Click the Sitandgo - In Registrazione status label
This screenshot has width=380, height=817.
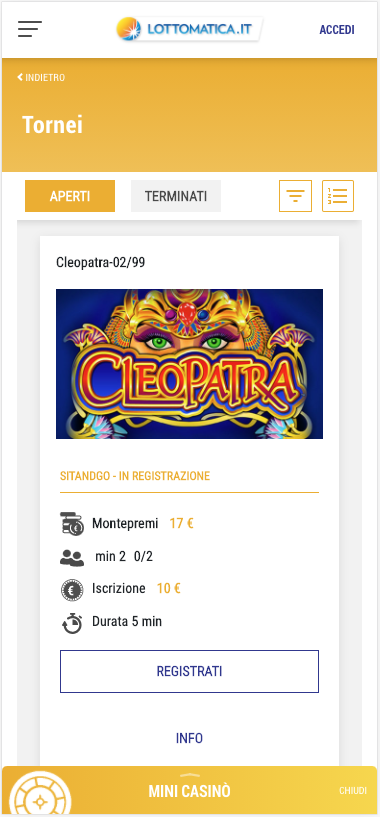135,476
